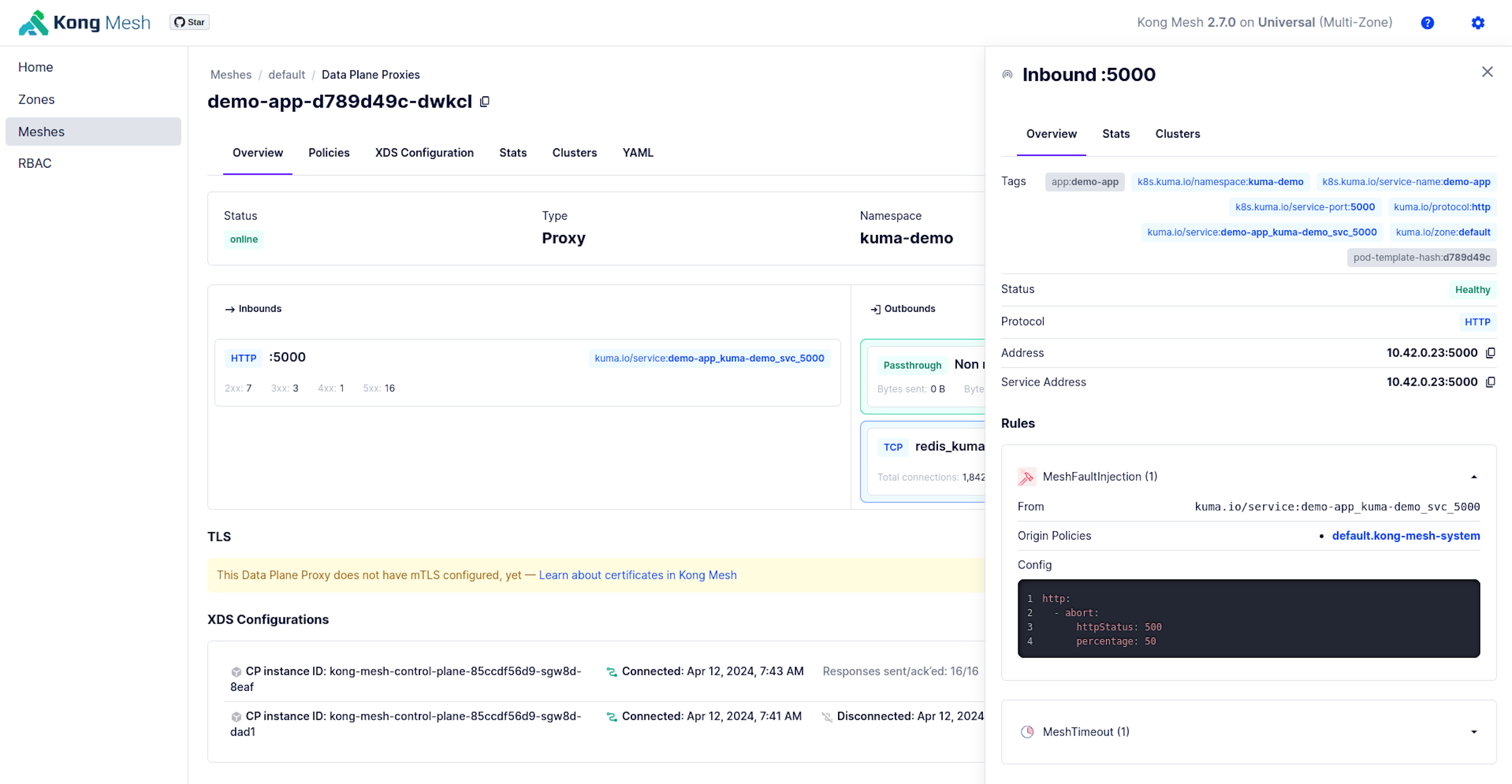Image resolution: width=1512 pixels, height=784 pixels.
Task: Open the help question mark icon
Action: 1427,22
